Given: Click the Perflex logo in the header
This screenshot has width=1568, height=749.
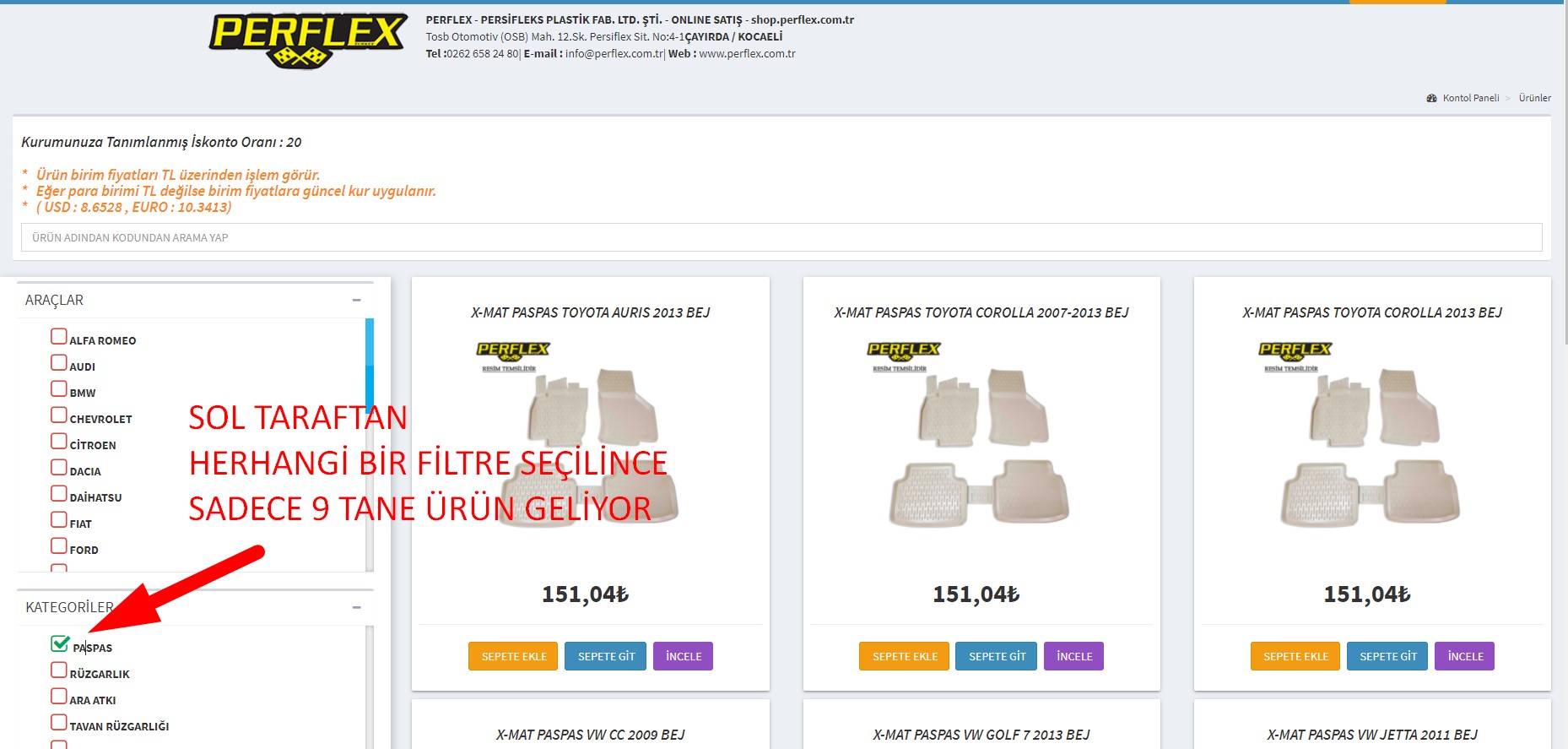Looking at the screenshot, I should [x=308, y=40].
